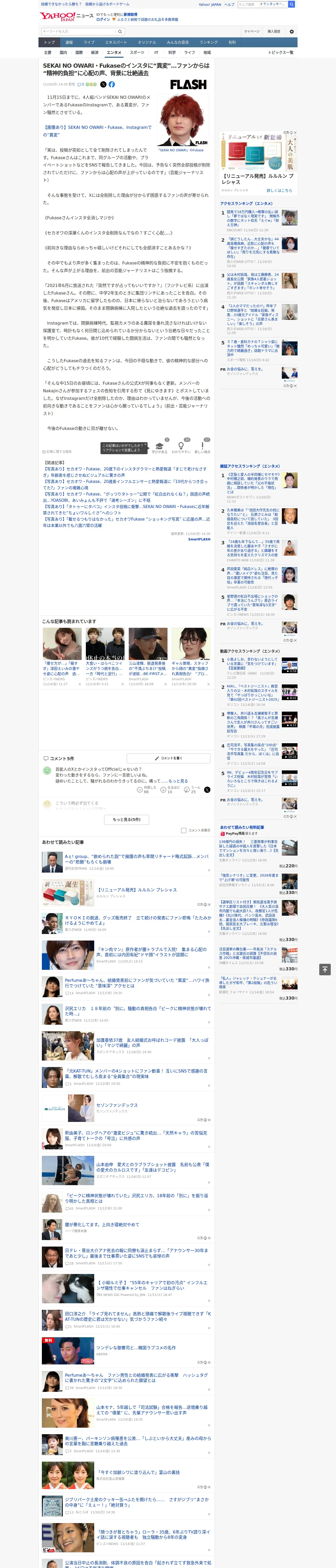Close the ルルルン sidebar ad via X

[x=295, y=133]
